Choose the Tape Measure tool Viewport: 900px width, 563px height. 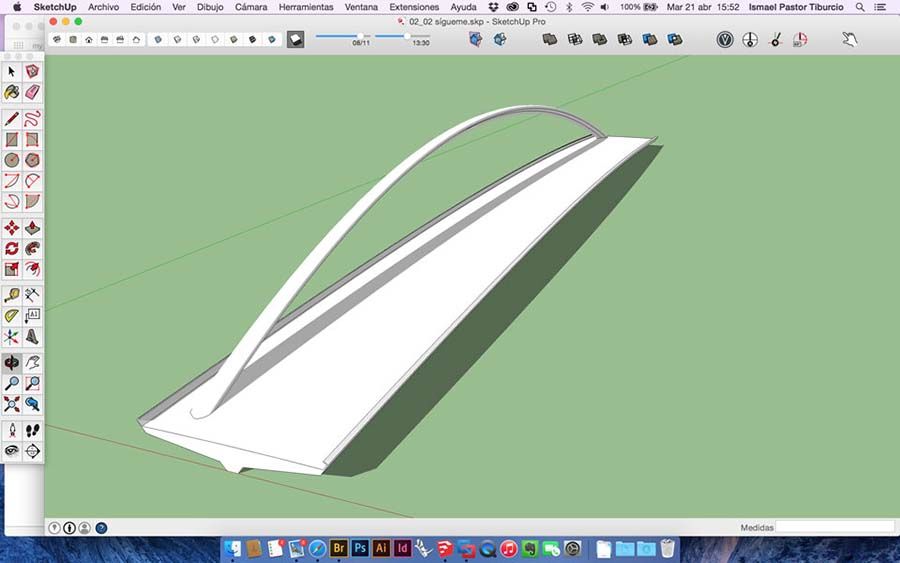(x=11, y=295)
